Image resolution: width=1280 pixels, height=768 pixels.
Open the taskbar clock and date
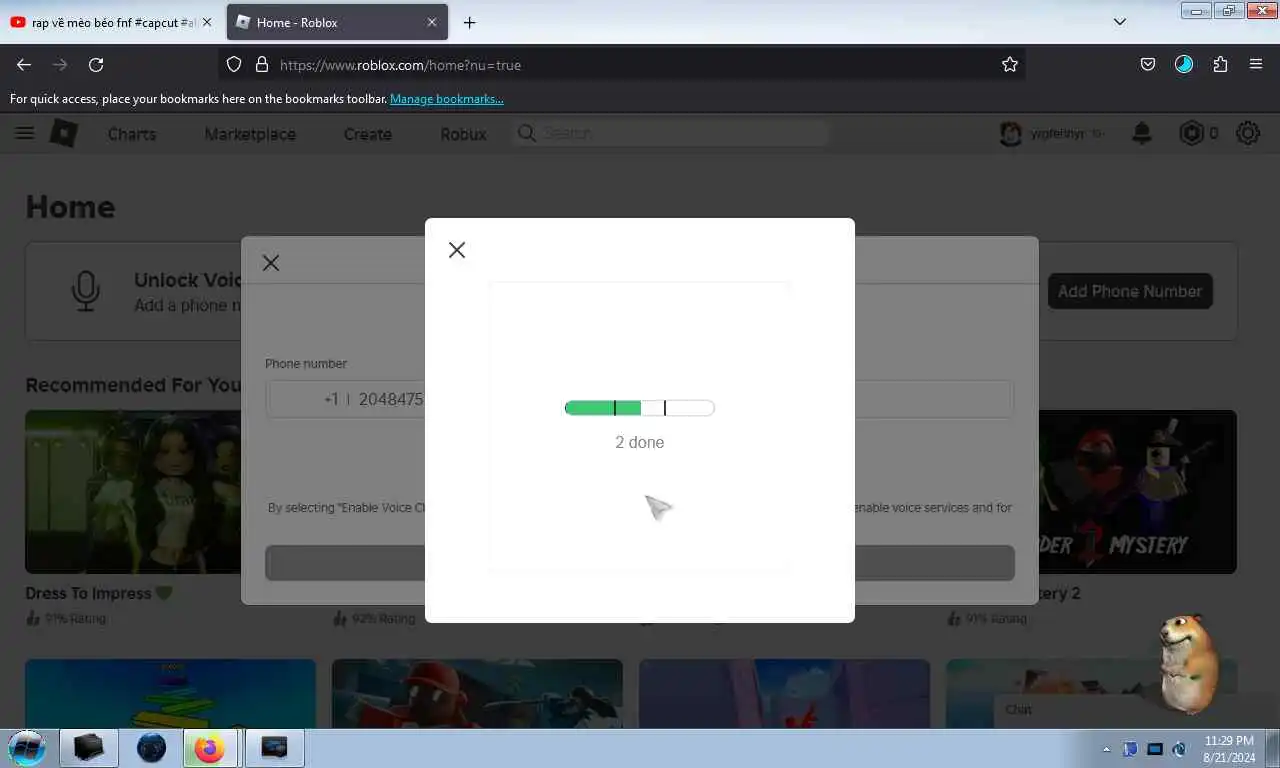click(1229, 749)
